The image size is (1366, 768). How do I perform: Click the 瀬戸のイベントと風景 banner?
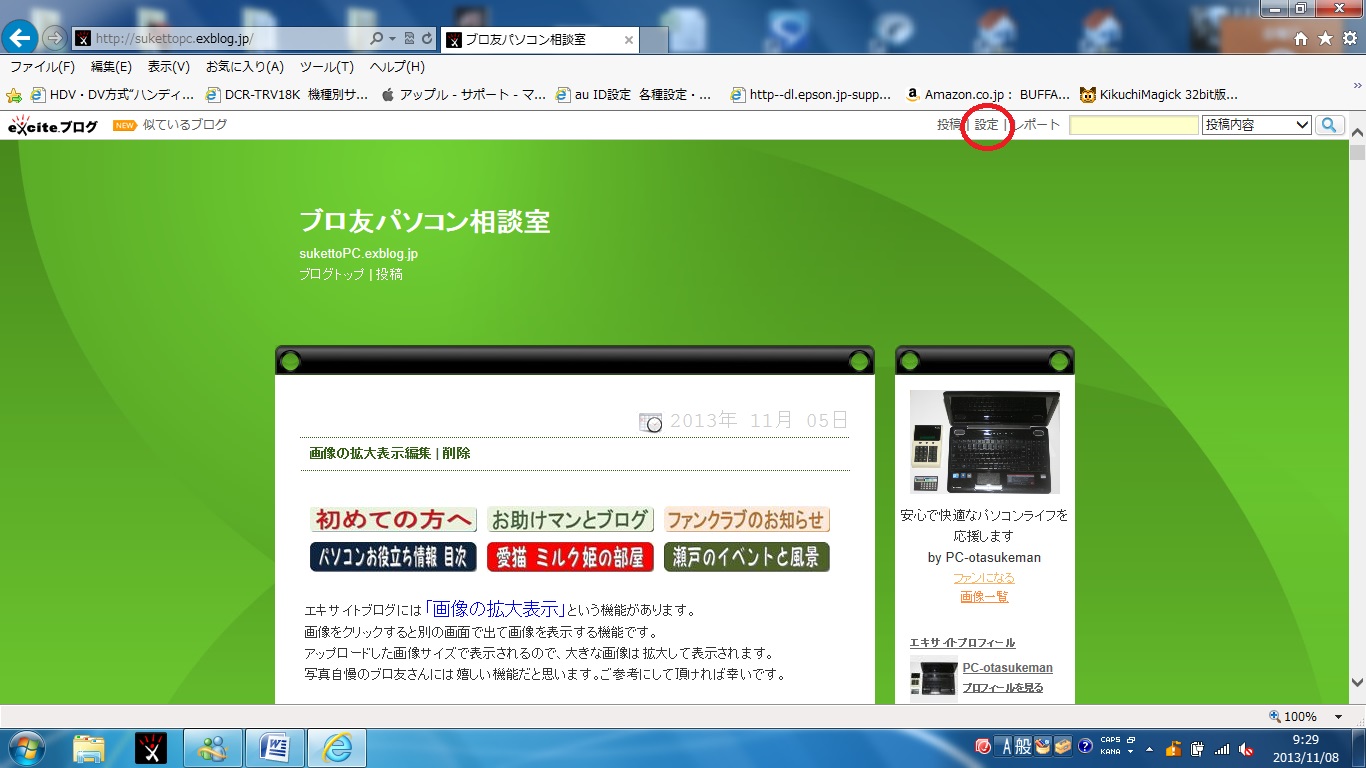coord(747,557)
